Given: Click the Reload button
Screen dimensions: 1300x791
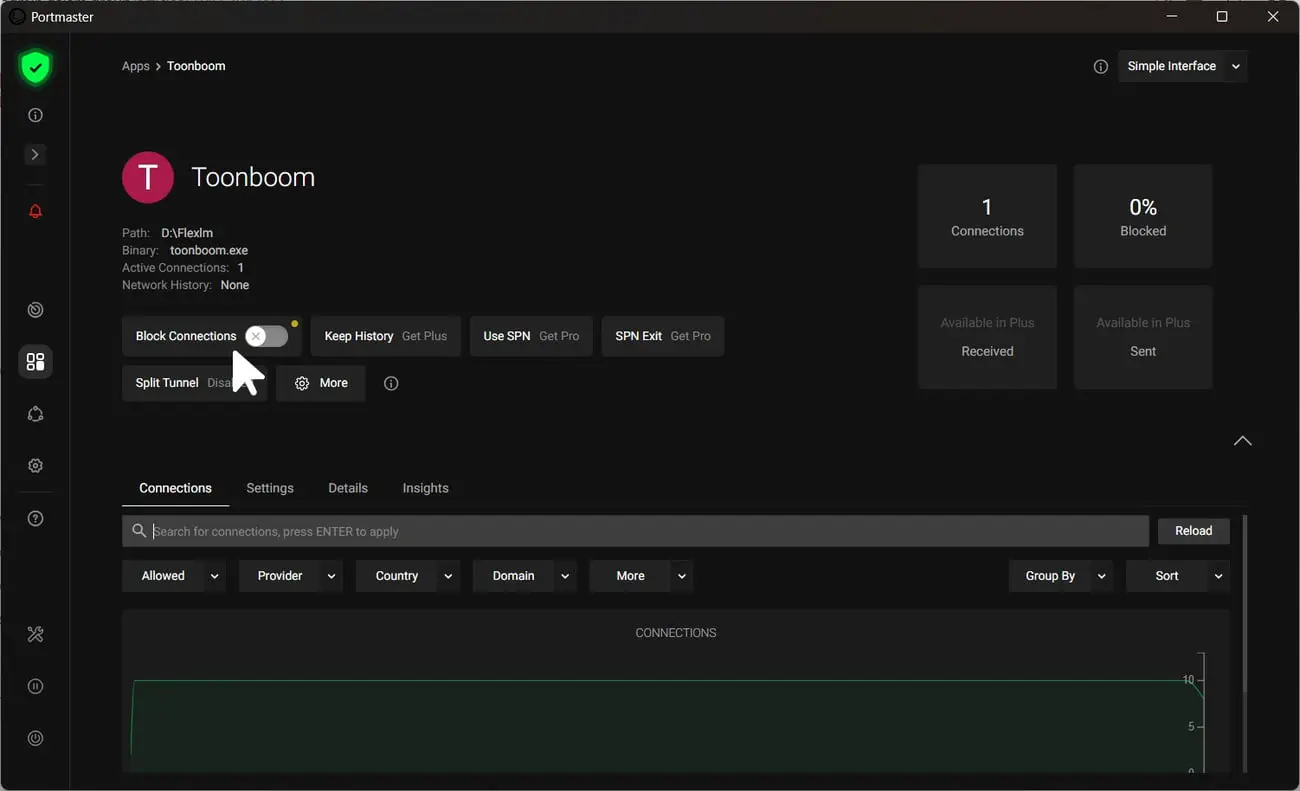Looking at the screenshot, I should 1193,531.
